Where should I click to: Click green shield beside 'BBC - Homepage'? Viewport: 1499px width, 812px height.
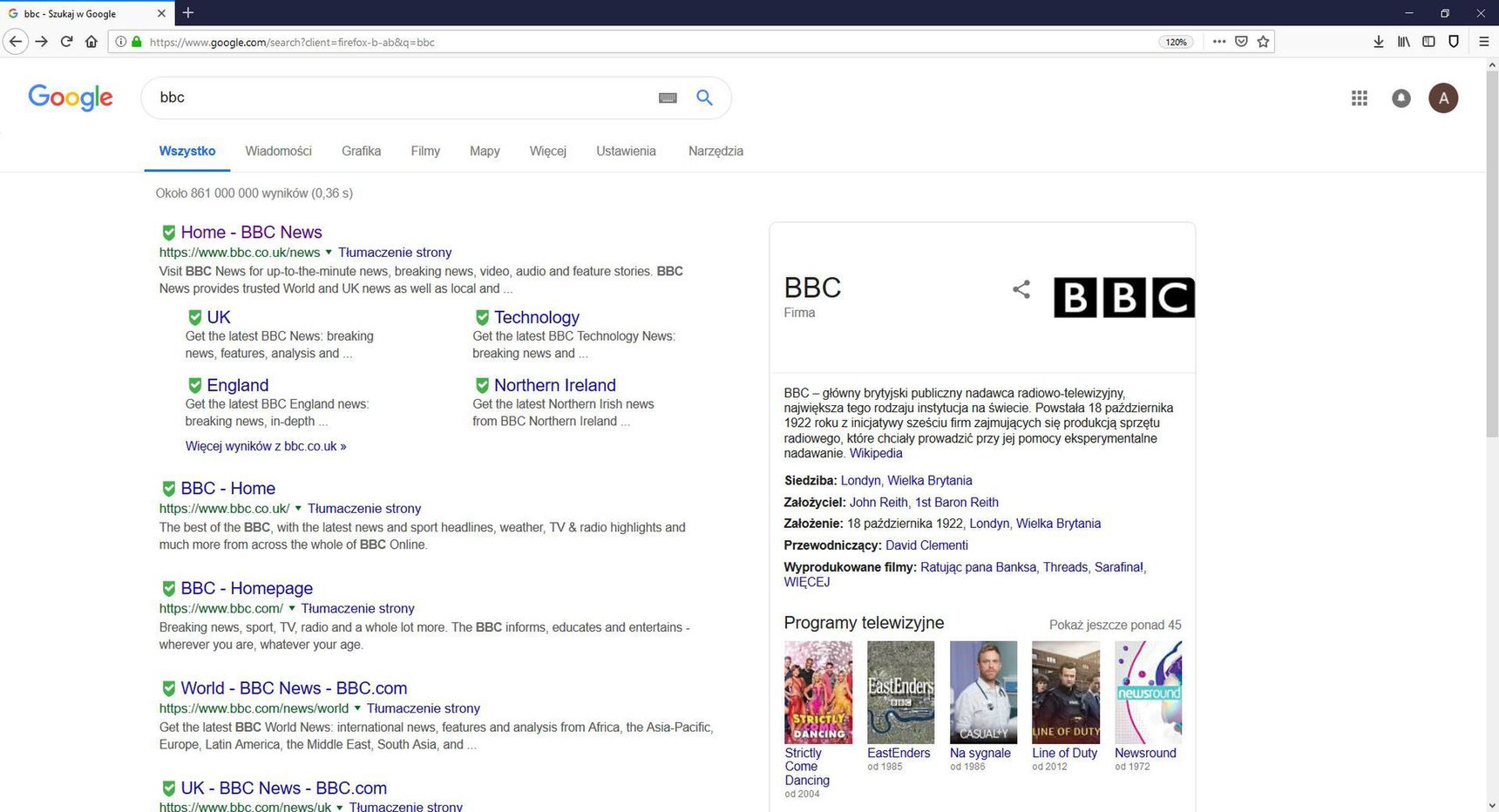click(169, 588)
